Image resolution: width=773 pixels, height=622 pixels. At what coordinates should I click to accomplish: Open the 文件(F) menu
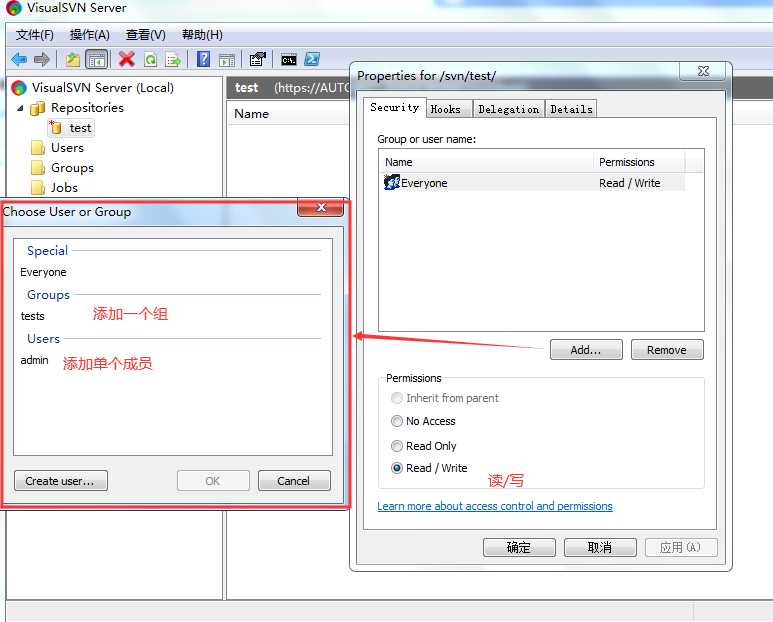35,35
